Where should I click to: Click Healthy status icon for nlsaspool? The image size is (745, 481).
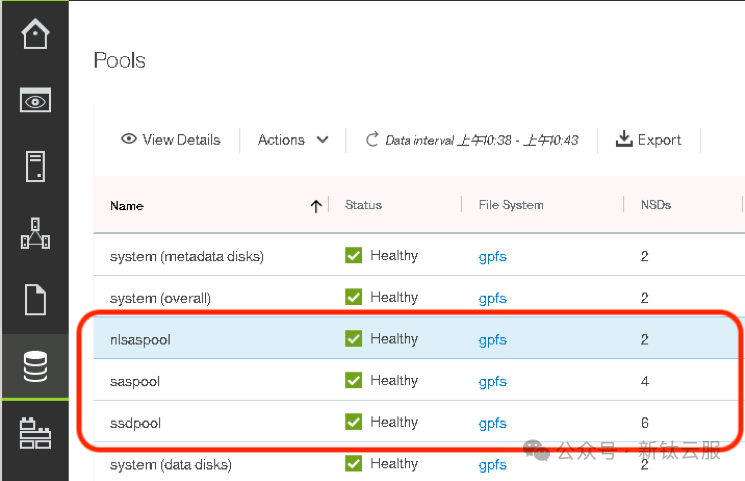(x=353, y=338)
